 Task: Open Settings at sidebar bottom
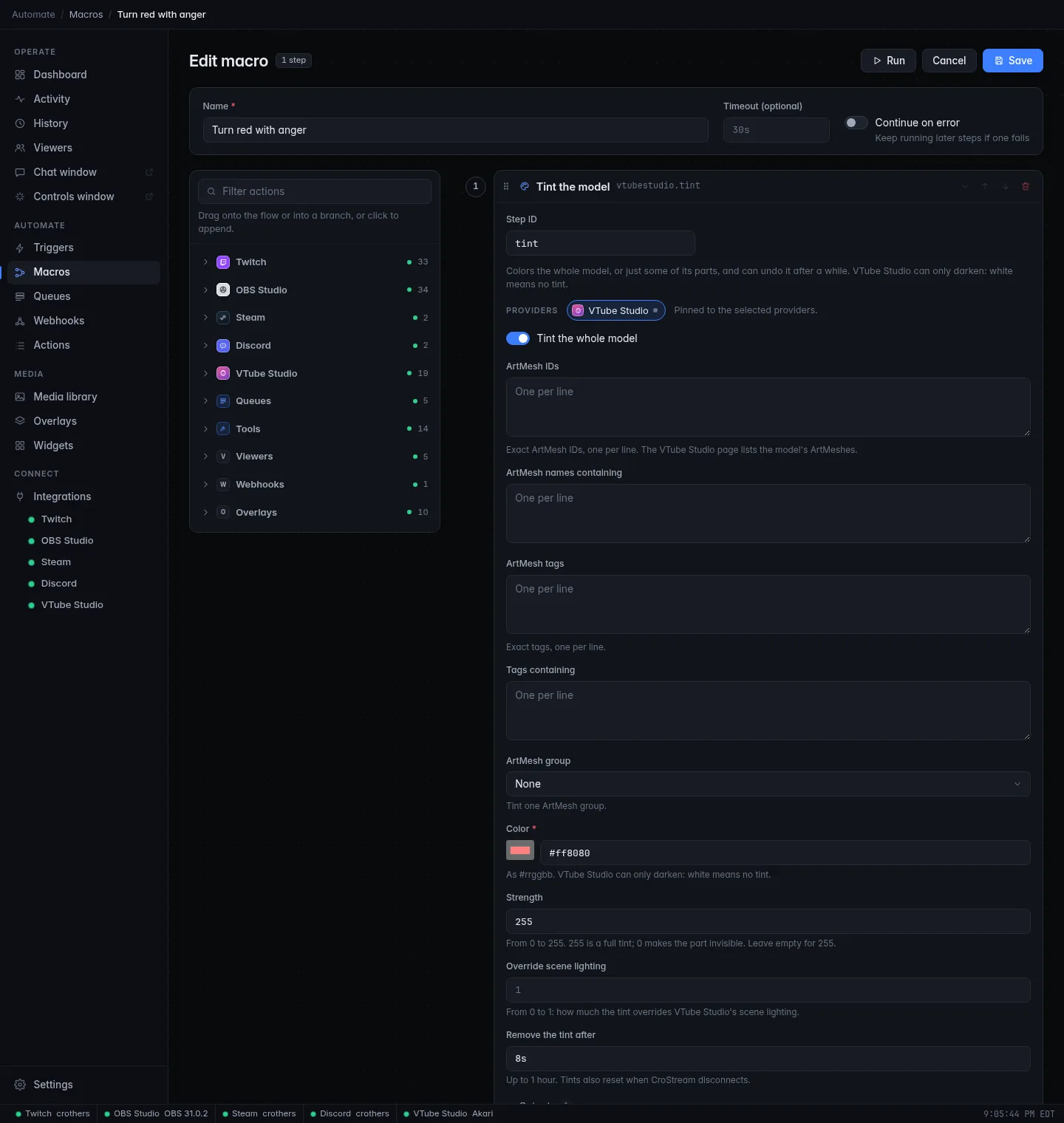(x=83, y=1085)
